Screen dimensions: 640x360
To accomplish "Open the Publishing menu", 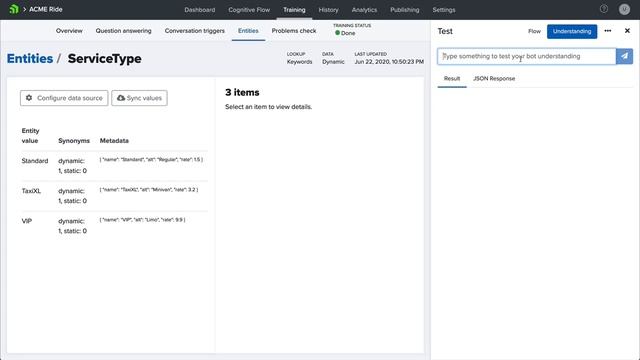I will pyautogui.click(x=404, y=10).
